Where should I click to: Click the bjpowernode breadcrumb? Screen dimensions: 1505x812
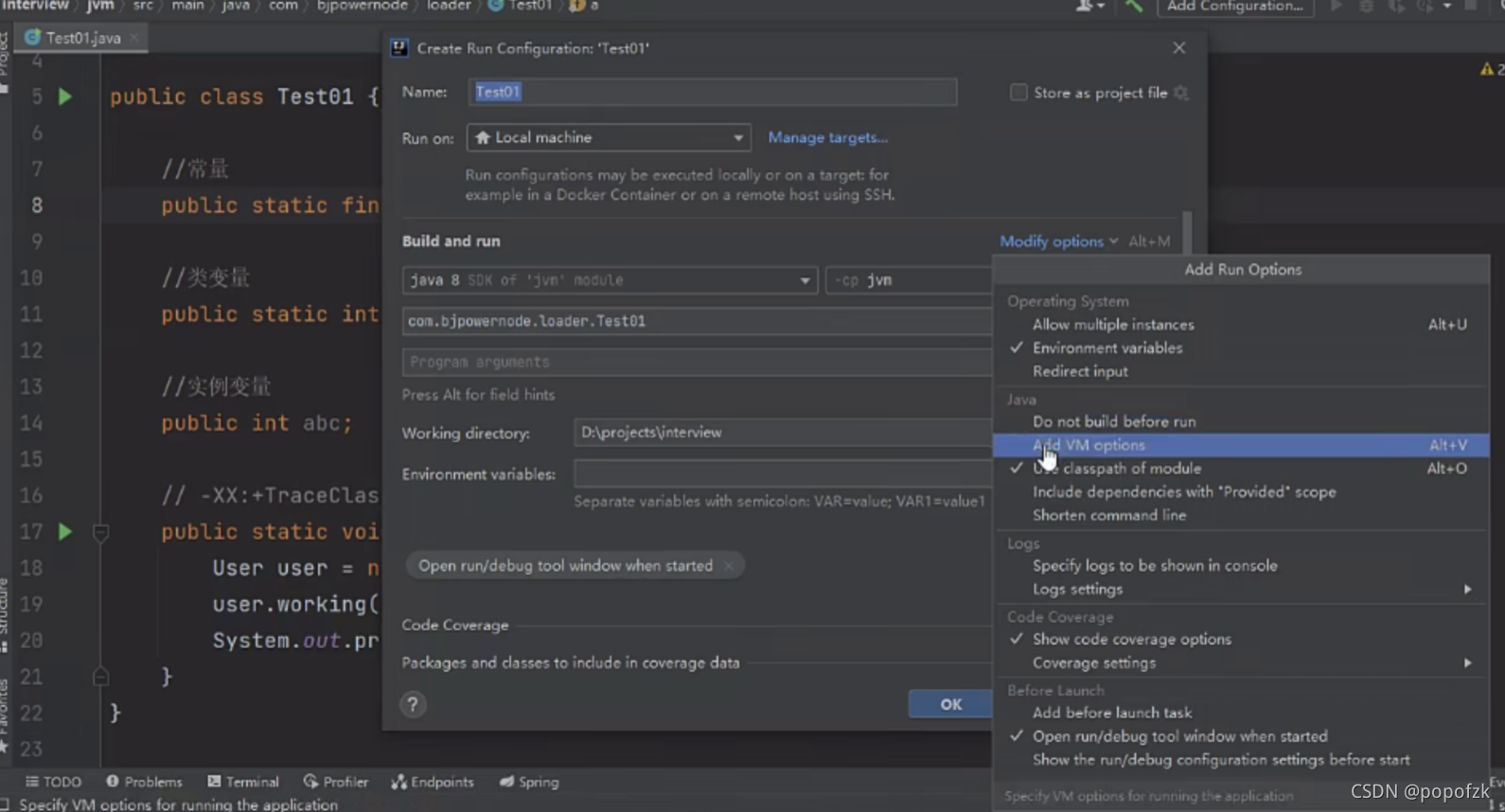[362, 6]
